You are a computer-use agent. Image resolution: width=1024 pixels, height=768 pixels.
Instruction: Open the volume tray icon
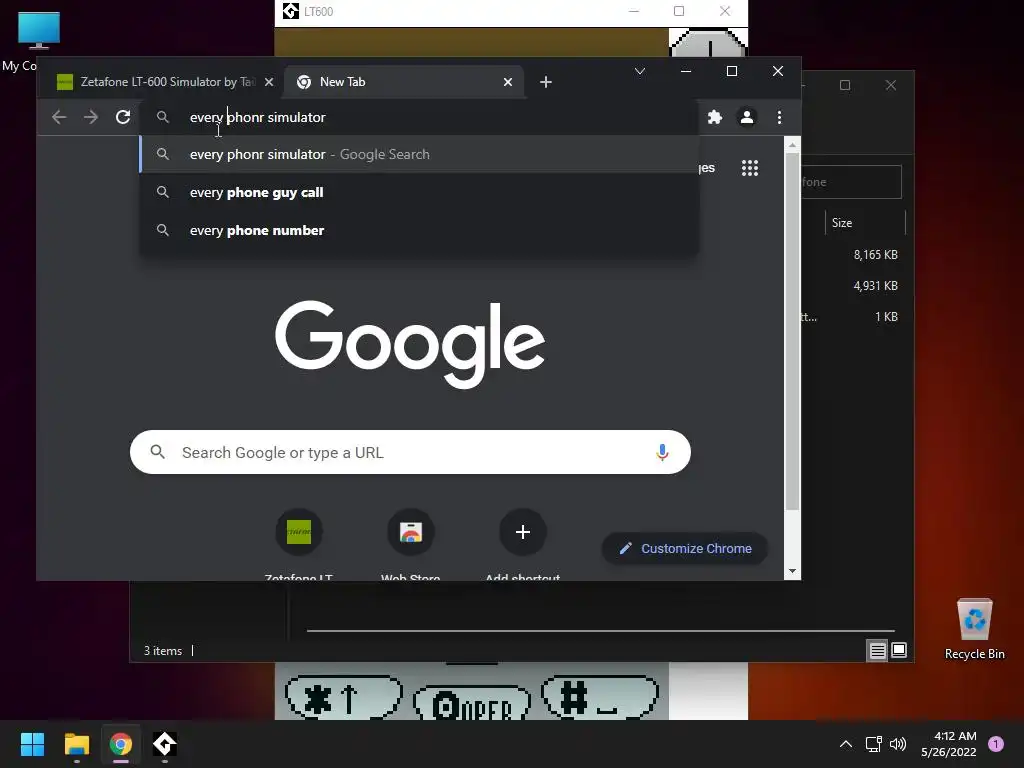click(898, 744)
